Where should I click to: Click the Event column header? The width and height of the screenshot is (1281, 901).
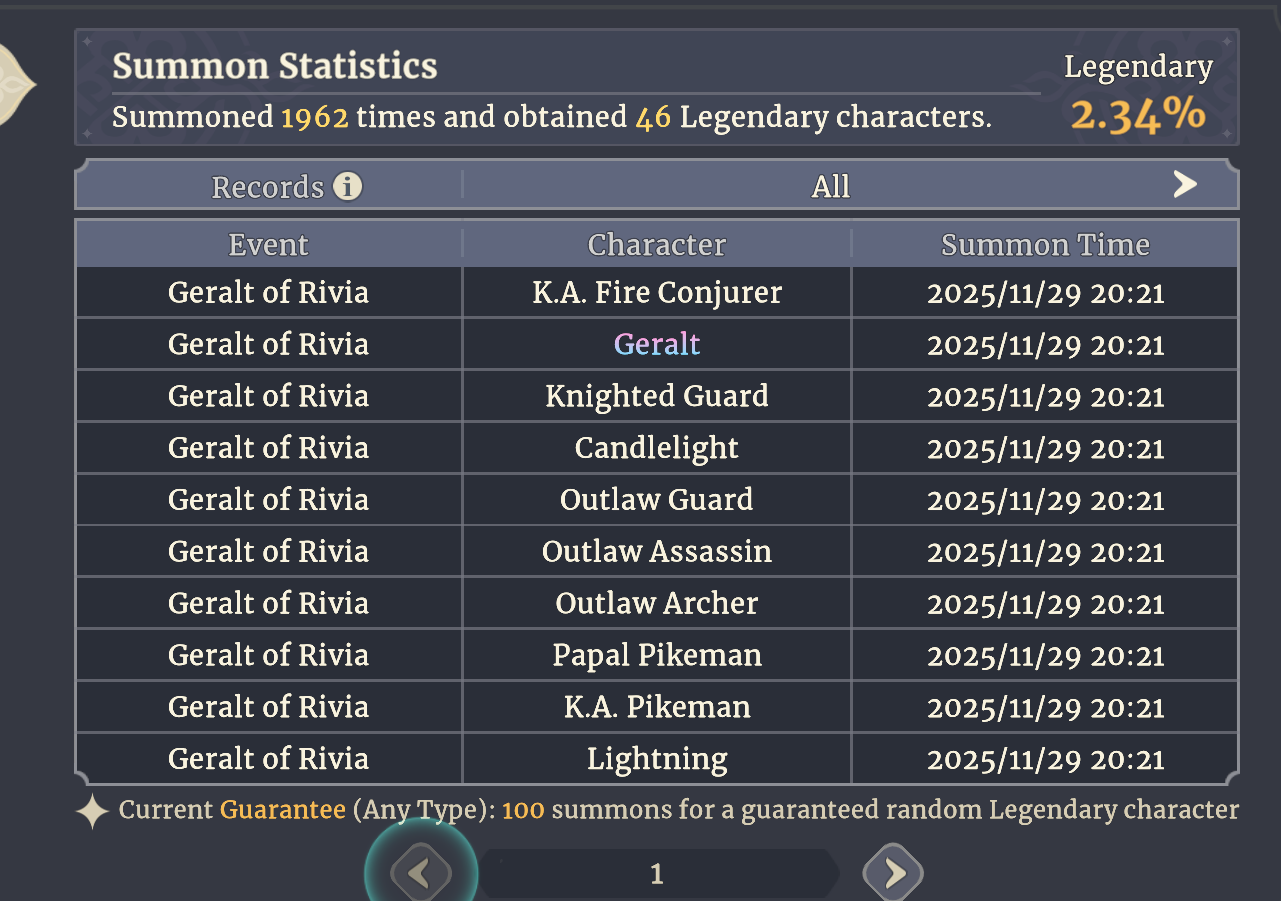pos(268,245)
